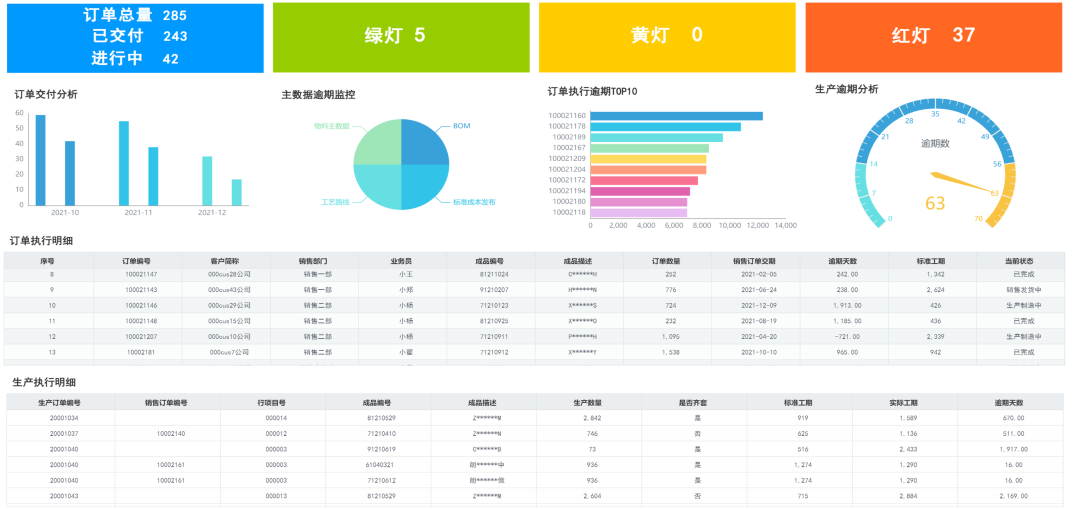This screenshot has height=509, width=1080.
Task: Click the 订单编号 column header
Action: (137, 261)
